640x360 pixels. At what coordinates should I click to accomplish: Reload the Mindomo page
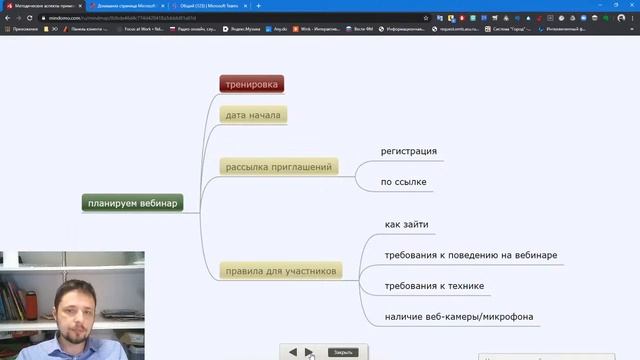pos(29,18)
